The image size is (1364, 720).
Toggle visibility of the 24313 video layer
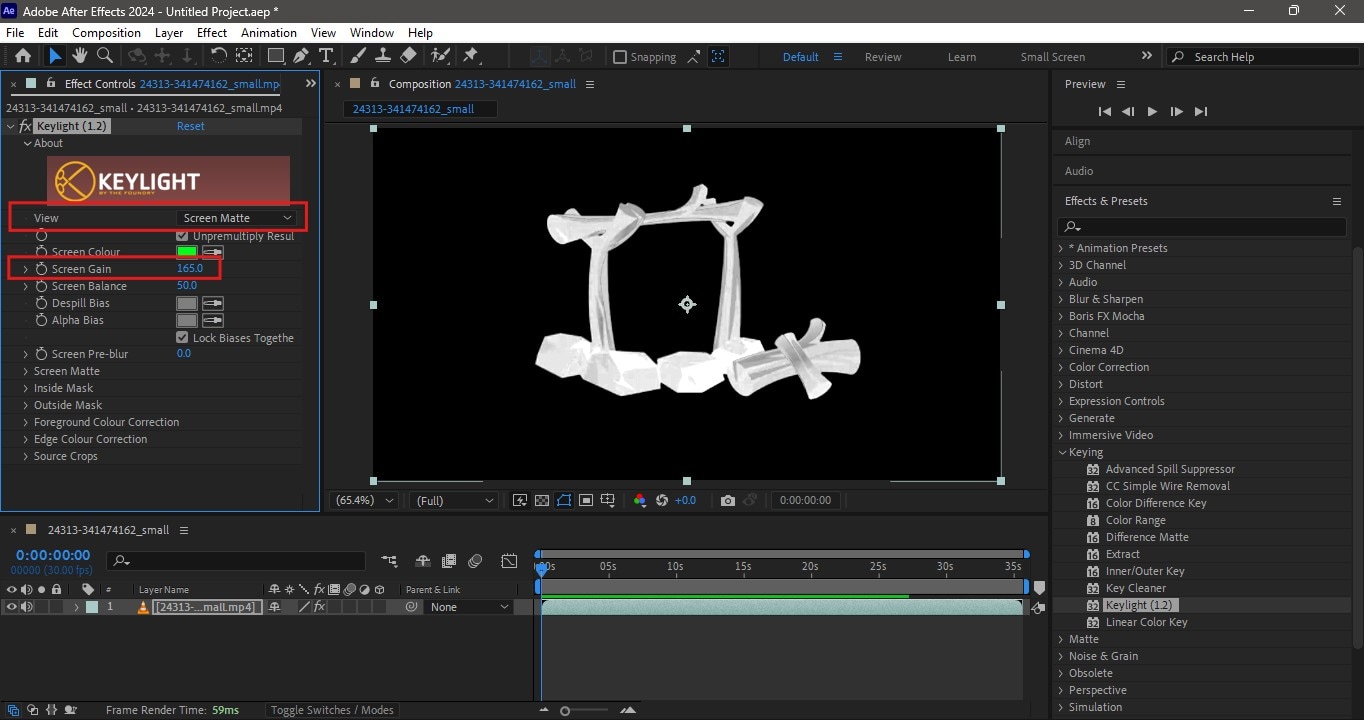pos(11,606)
